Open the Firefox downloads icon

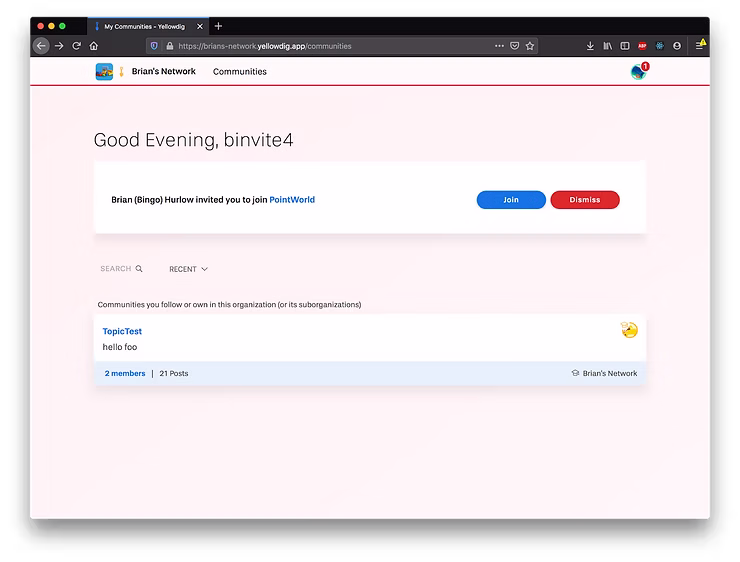click(590, 46)
